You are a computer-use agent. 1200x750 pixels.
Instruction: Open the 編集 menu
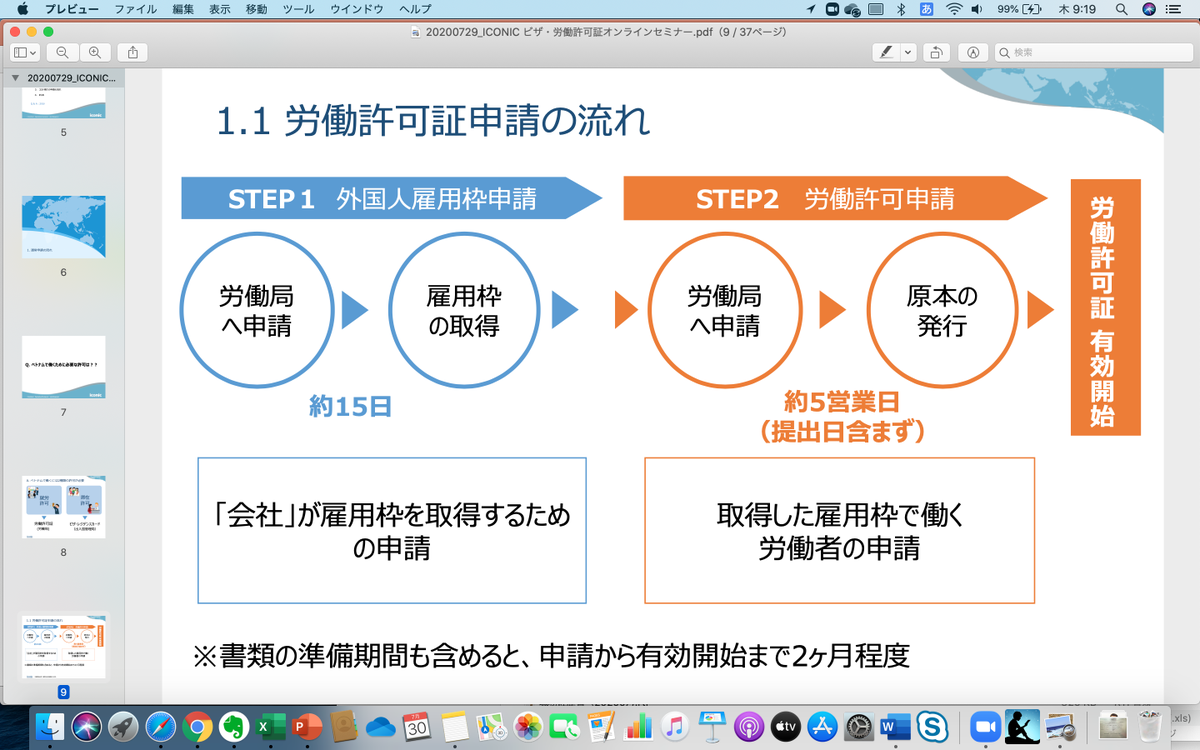pyautogui.click(x=183, y=9)
